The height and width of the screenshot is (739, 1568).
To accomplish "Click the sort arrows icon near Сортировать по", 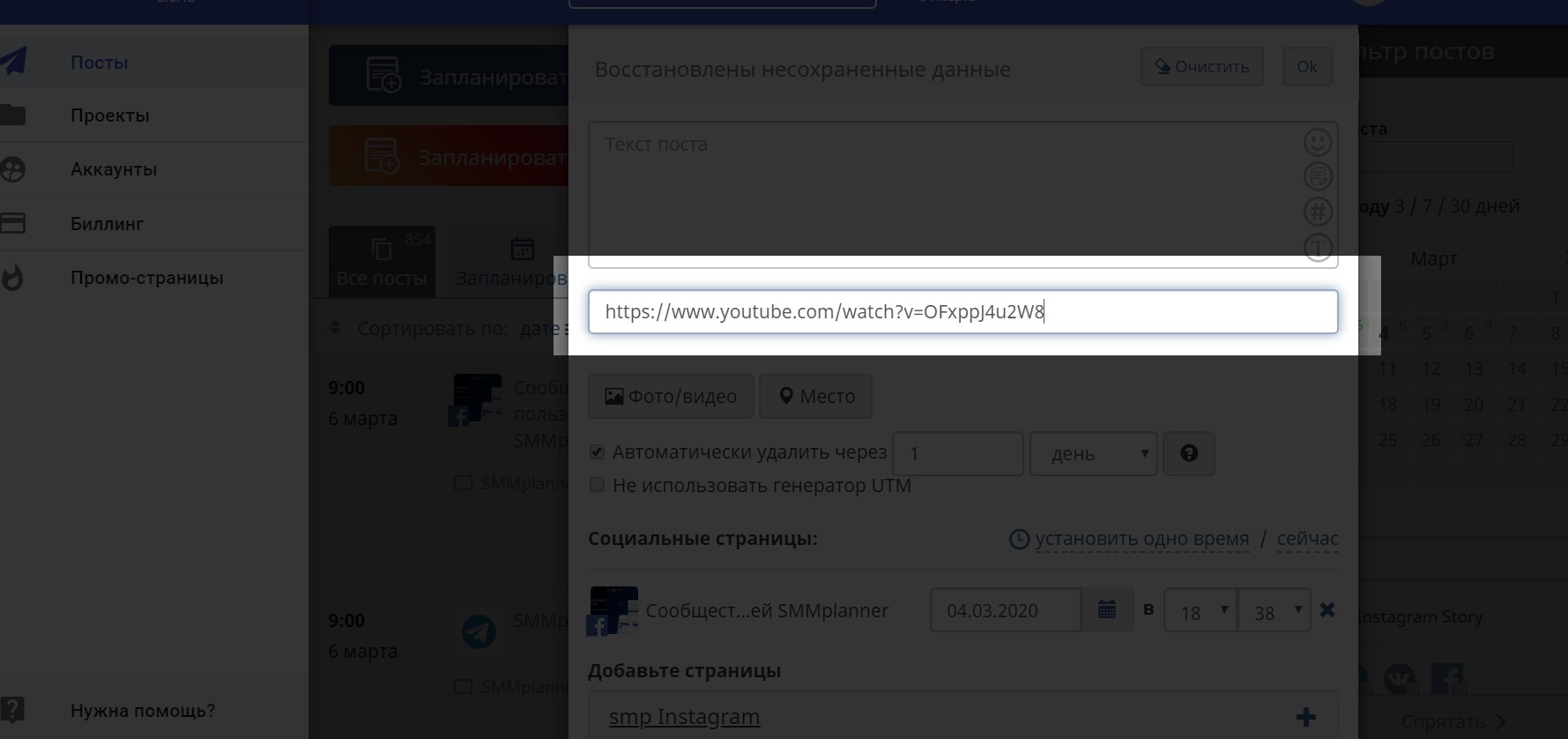I will tap(335, 328).
